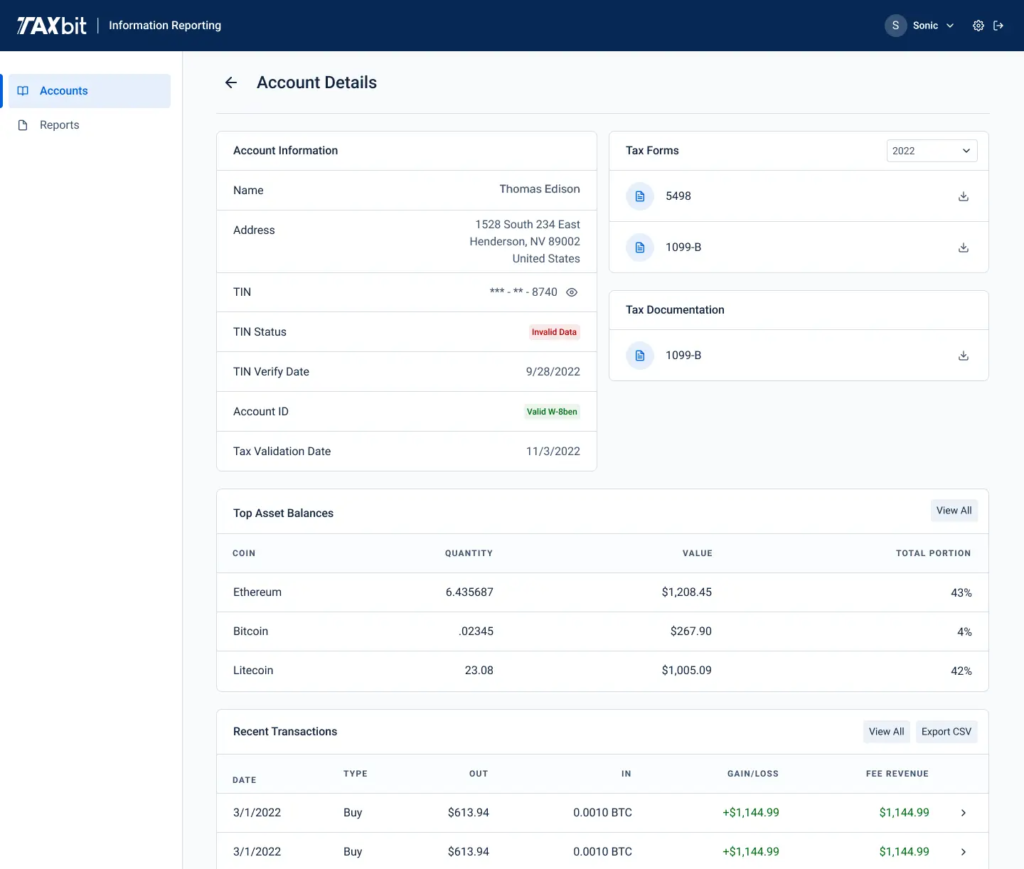Export recent transactions as CSV

point(946,731)
